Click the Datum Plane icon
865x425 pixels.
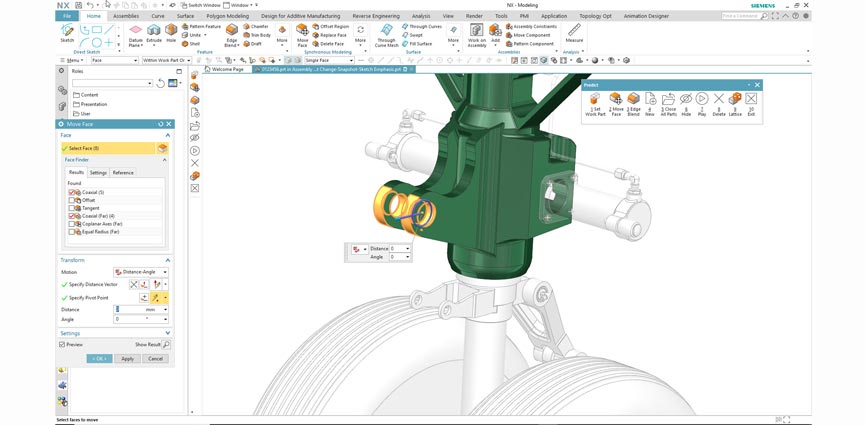(135, 32)
